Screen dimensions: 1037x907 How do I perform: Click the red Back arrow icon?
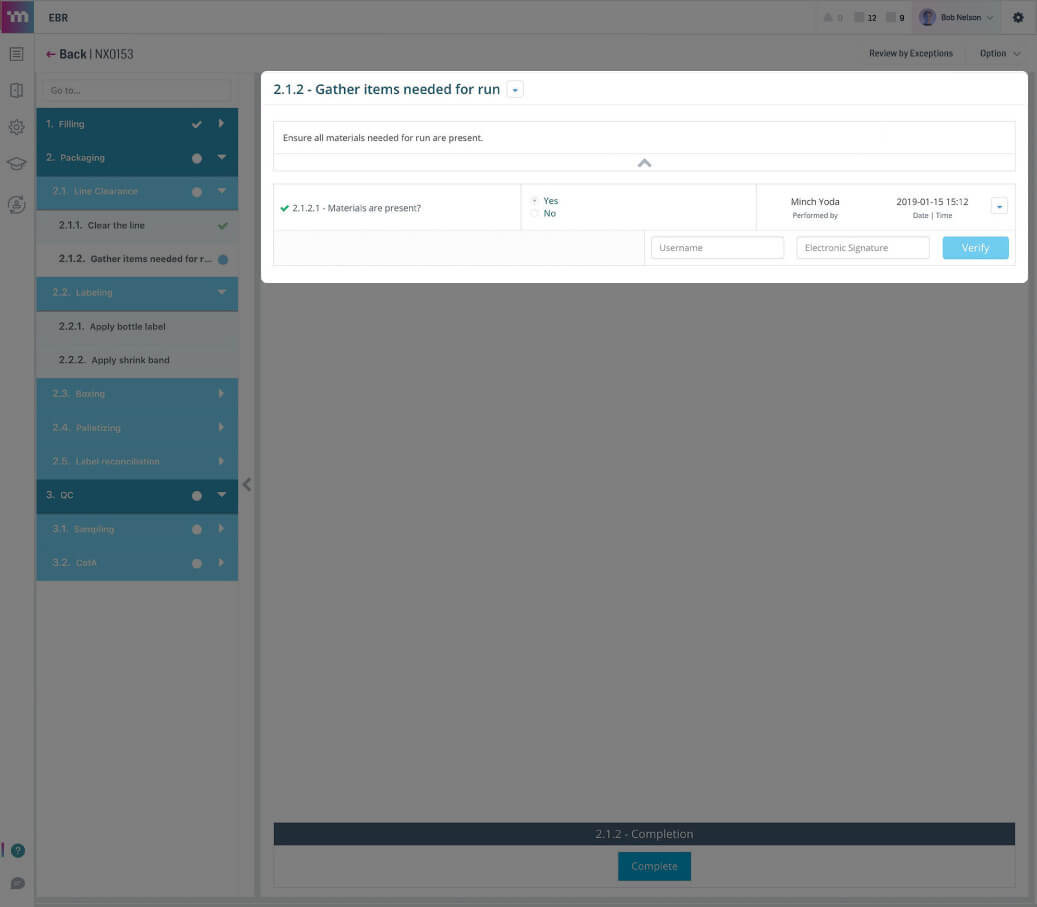[50, 54]
